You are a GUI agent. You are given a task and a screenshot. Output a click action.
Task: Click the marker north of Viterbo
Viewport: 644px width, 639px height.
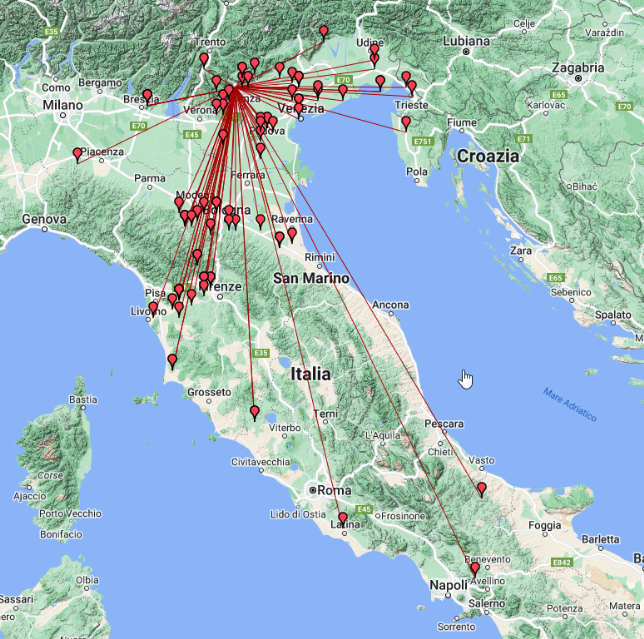255,412
